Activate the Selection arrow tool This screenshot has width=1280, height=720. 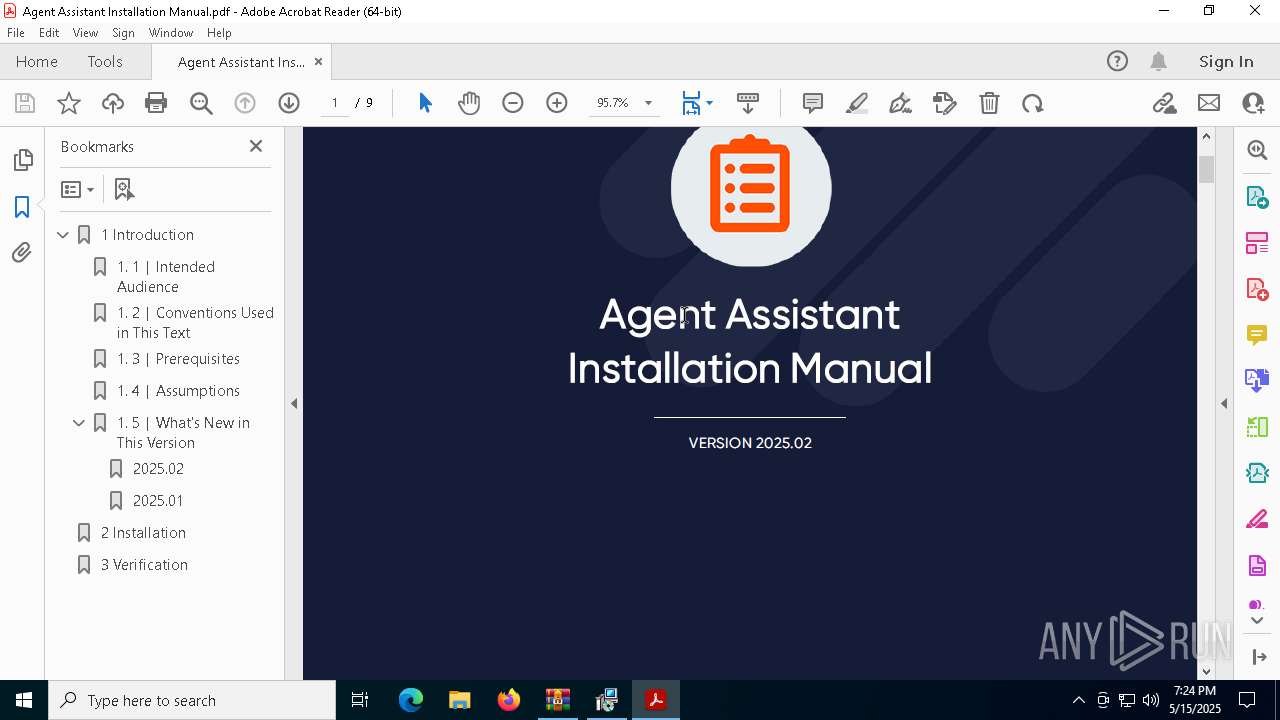pos(425,103)
